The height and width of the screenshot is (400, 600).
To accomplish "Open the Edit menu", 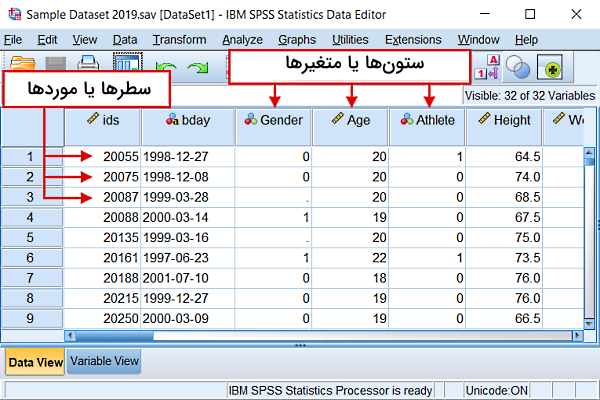I will click(47, 40).
